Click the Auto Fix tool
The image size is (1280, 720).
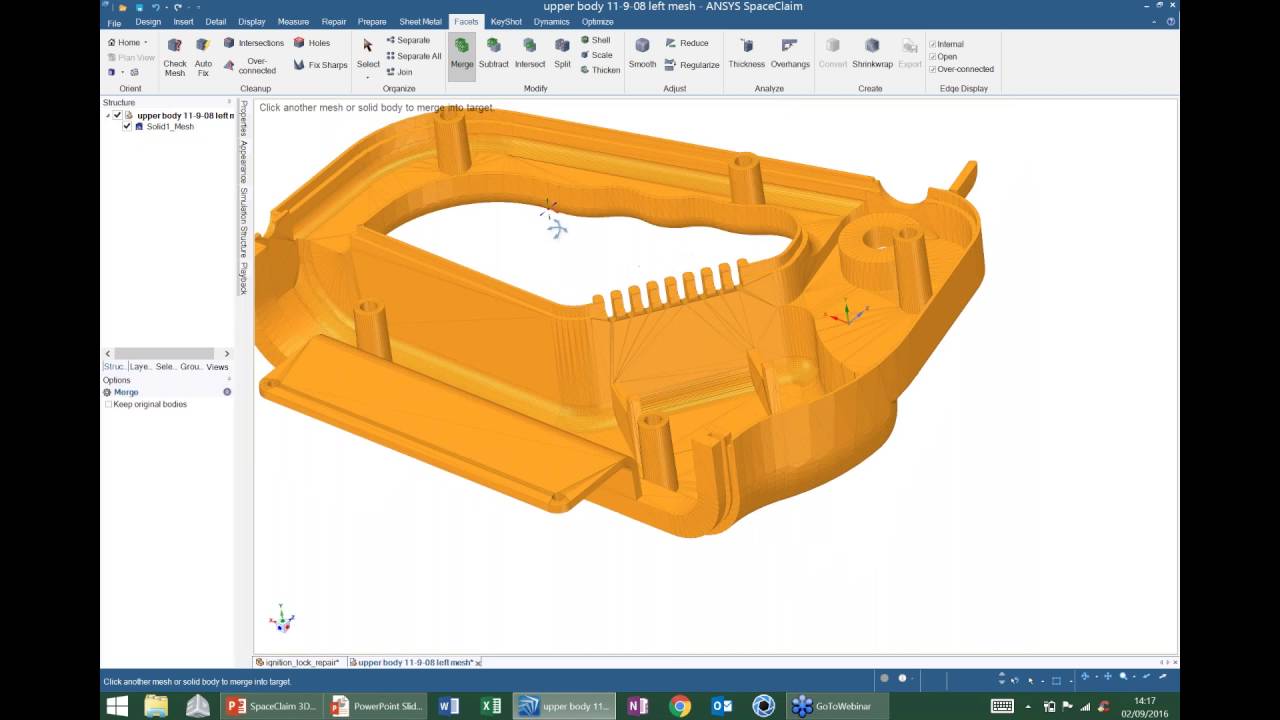pos(203,57)
